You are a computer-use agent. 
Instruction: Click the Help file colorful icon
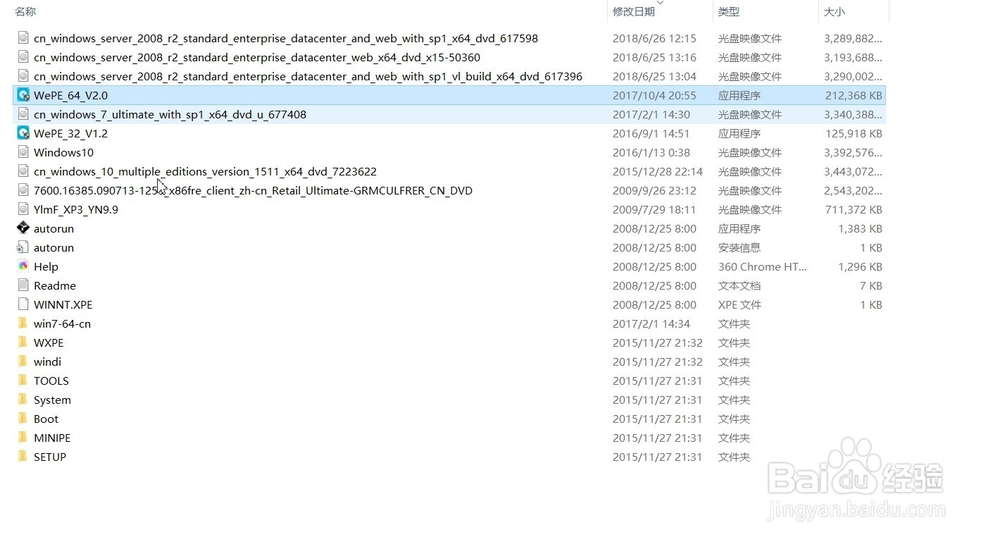pos(23,267)
